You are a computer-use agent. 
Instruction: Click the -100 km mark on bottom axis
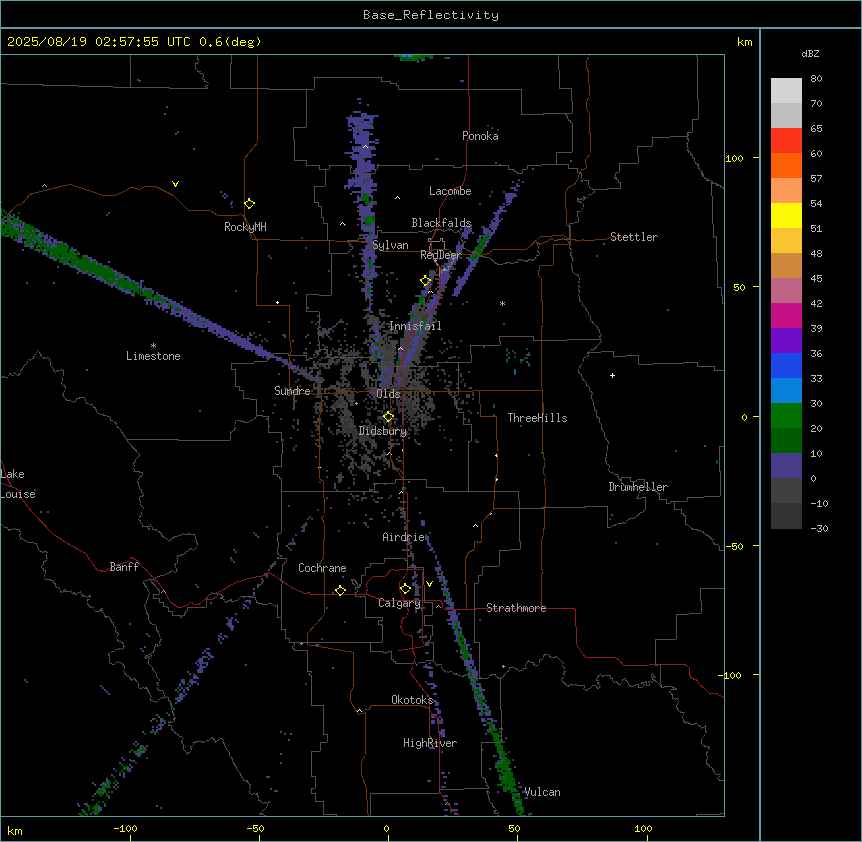pos(125,828)
